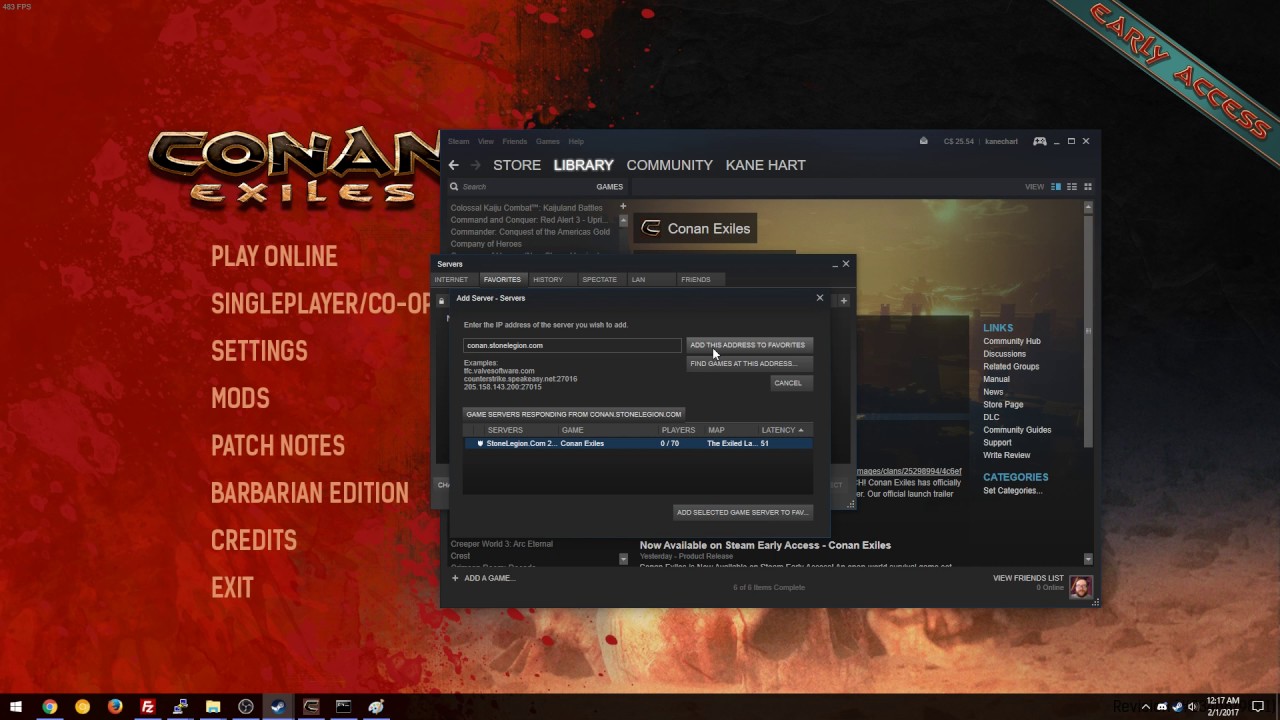Click the plus column icon in Servers window

[x=844, y=300]
